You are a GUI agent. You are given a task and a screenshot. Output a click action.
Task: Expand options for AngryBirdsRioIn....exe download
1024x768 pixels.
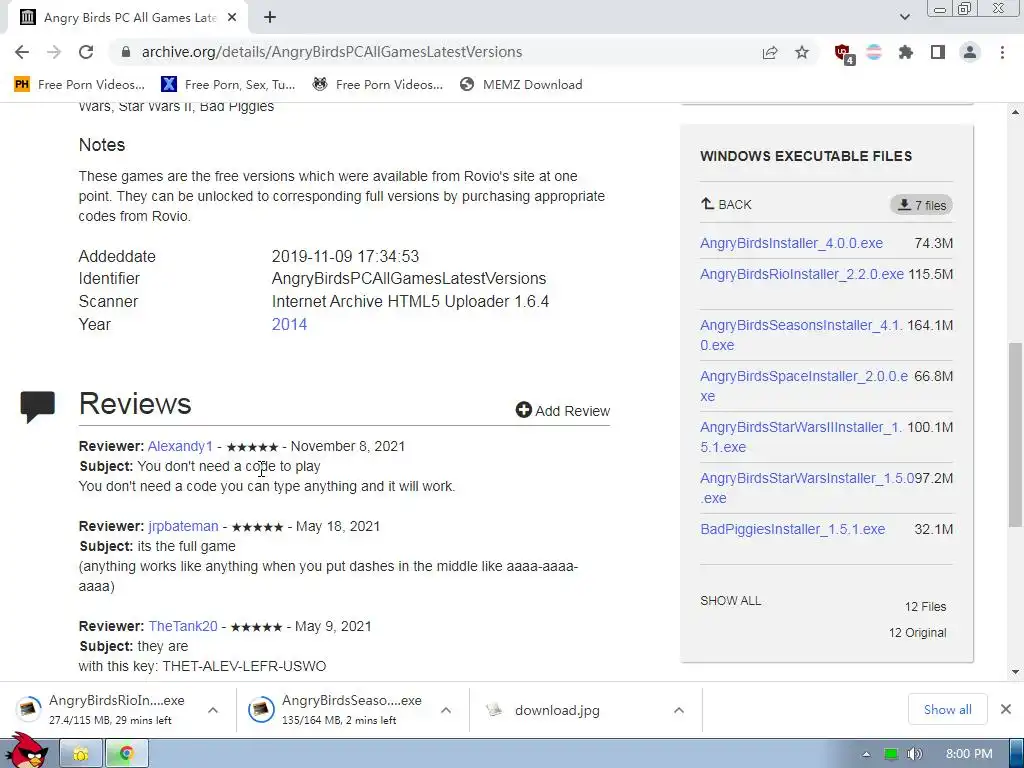pyautogui.click(x=213, y=710)
